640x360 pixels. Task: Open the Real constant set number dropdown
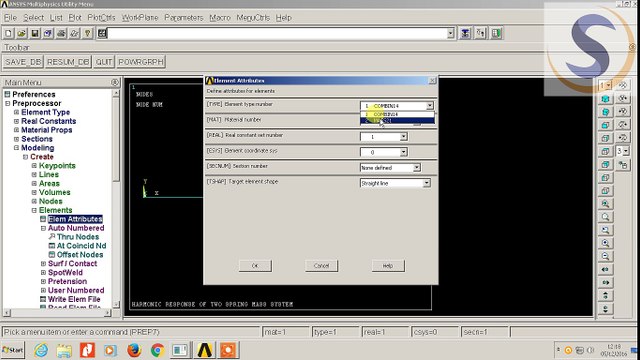coord(404,137)
